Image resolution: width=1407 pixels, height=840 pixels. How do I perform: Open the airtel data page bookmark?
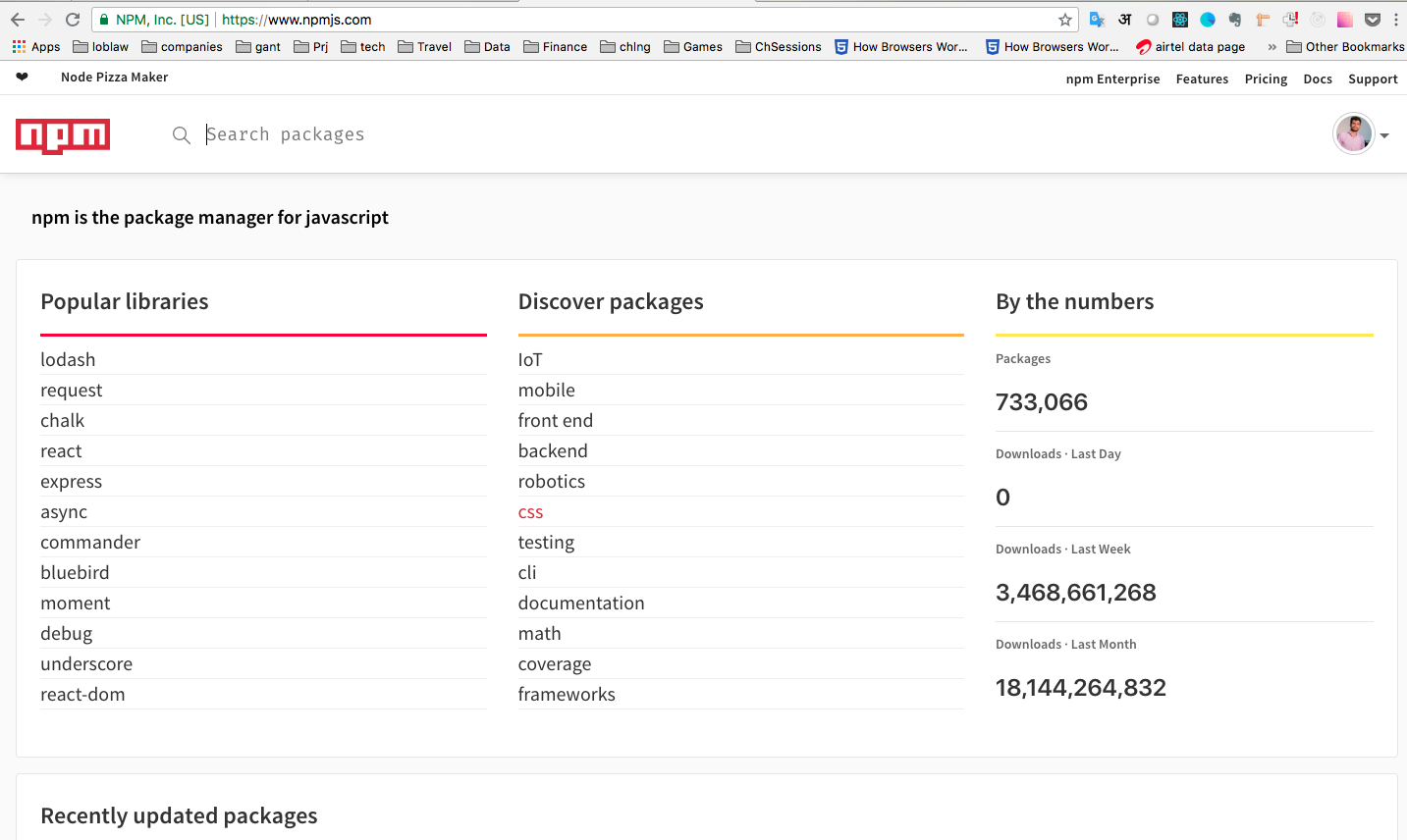click(x=1190, y=47)
